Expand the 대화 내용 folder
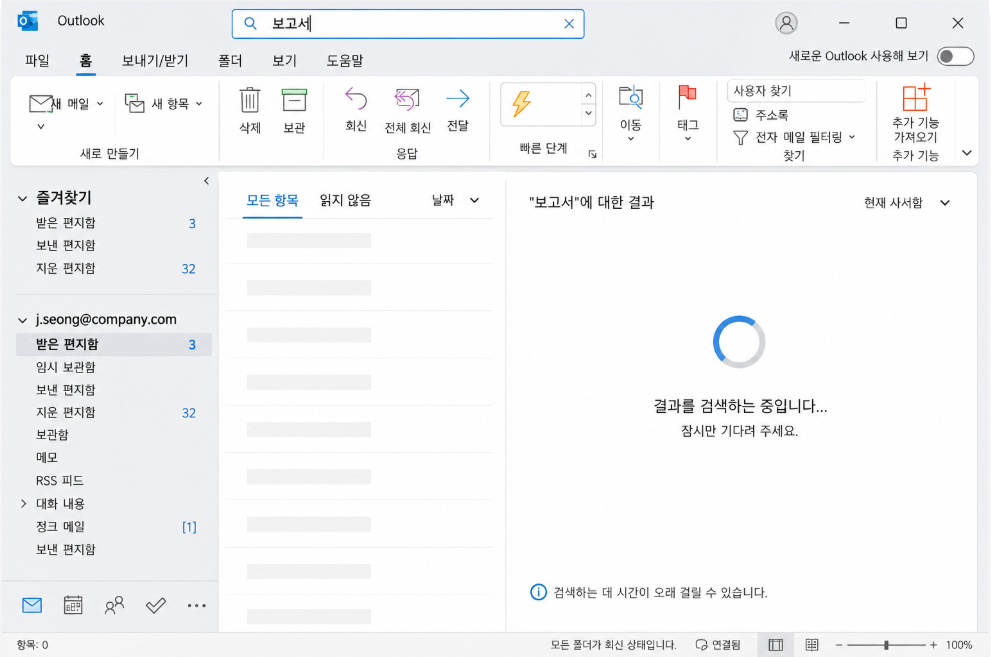991x657 pixels. 23,503
